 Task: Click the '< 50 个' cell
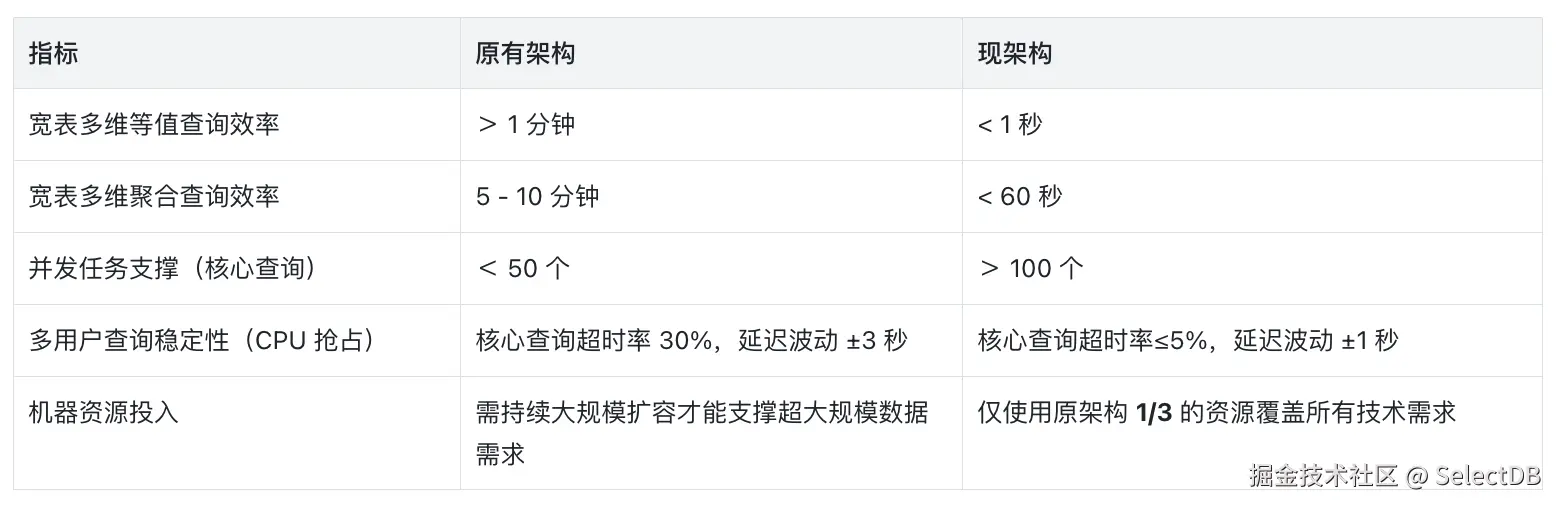click(524, 269)
